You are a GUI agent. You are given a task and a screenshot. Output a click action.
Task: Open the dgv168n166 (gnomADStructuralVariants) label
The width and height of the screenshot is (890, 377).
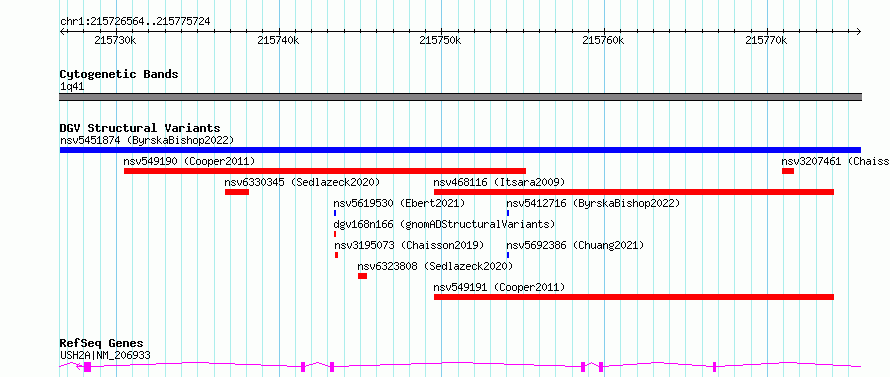click(x=444, y=224)
